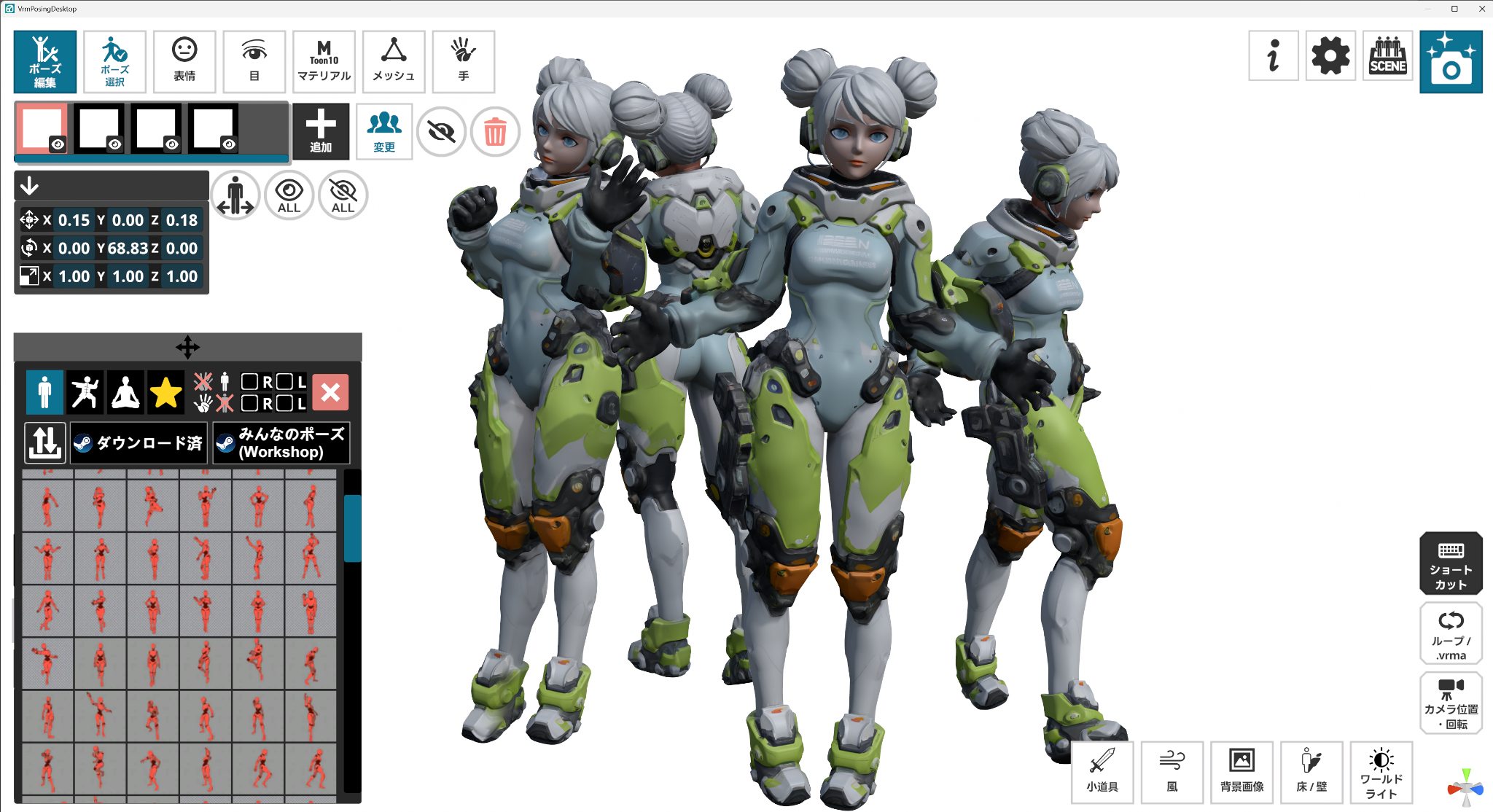Open the ワールドライト world light button
Viewport: 1493px width, 812px height.
tap(1381, 772)
